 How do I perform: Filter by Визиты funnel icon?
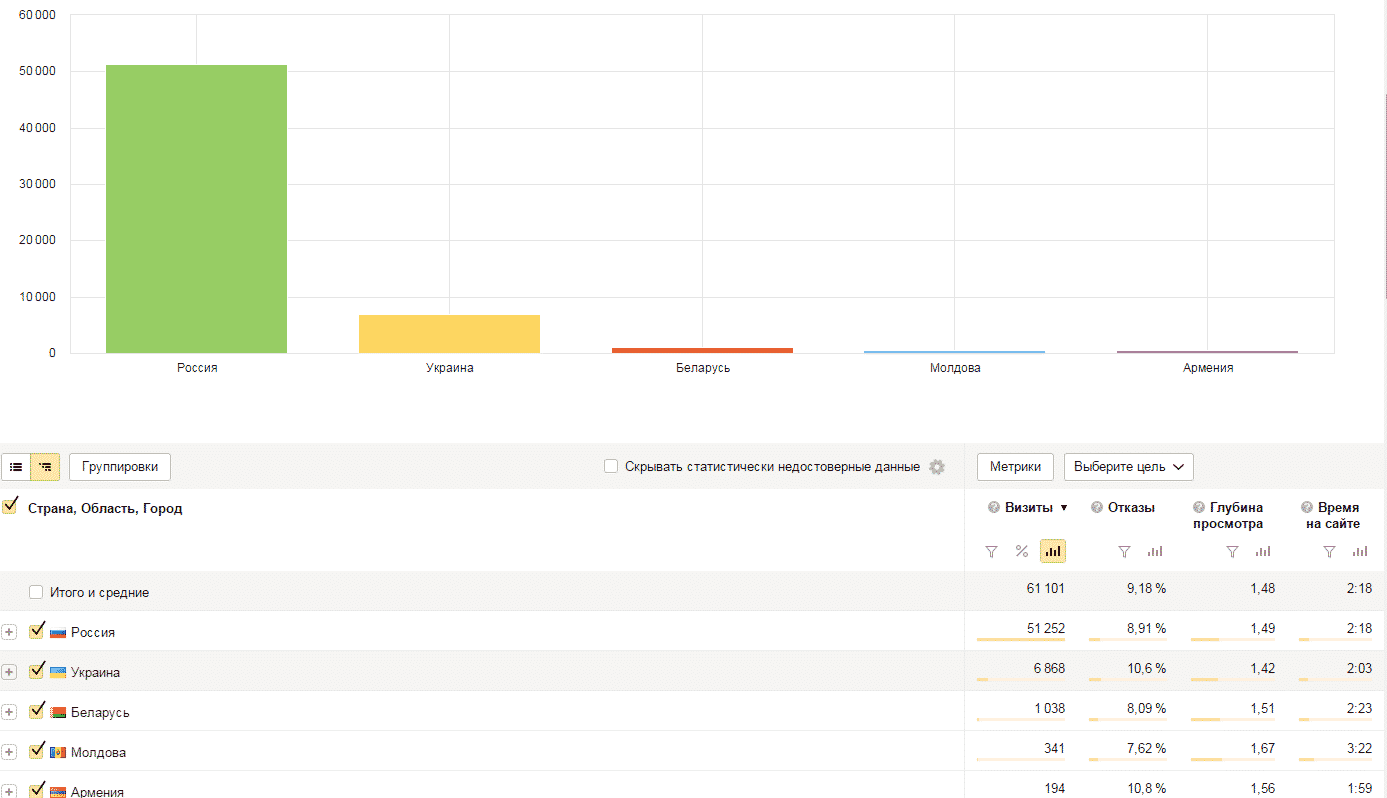(991, 551)
